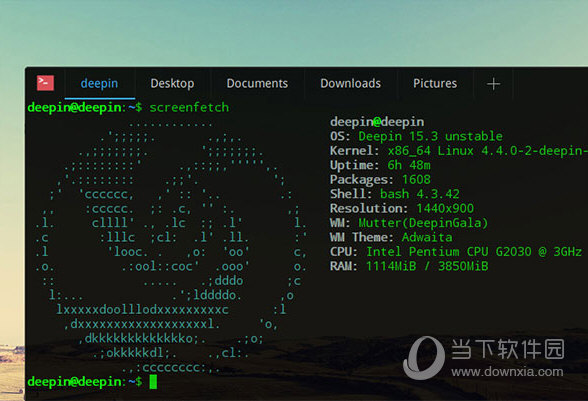Switch to the deepin tab
The height and width of the screenshot is (401, 588).
[99, 83]
